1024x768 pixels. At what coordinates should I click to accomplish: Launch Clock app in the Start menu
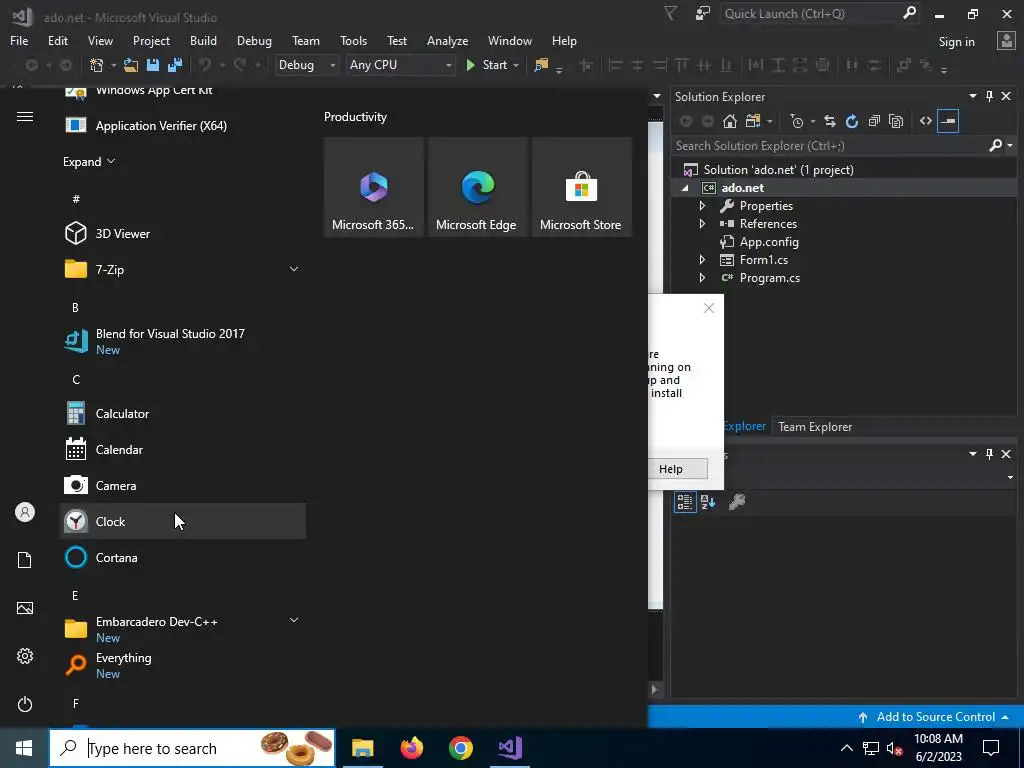coord(183,521)
